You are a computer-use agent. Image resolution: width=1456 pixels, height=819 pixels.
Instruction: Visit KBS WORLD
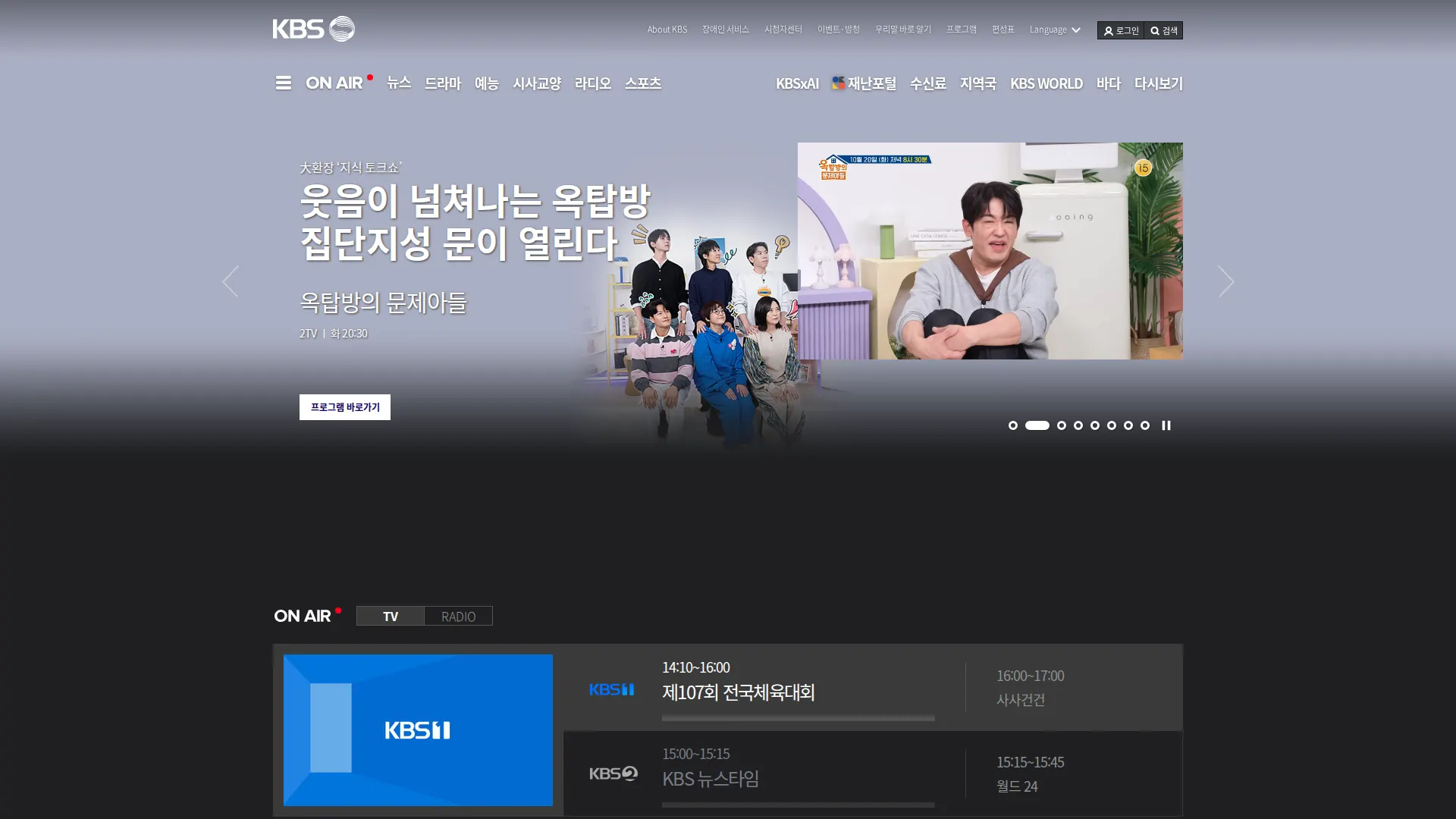1046,83
